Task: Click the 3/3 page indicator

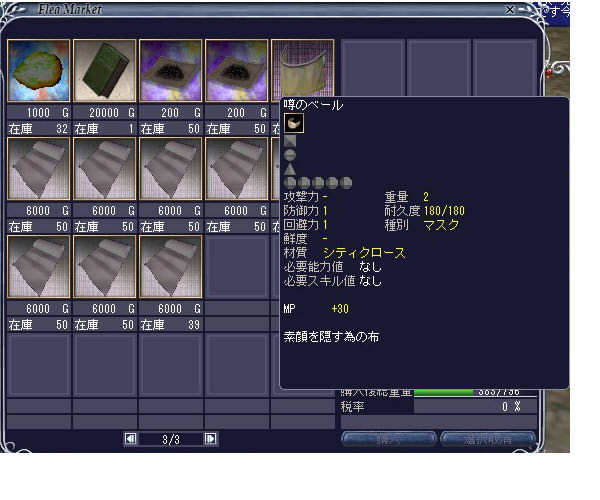Action: click(170, 438)
